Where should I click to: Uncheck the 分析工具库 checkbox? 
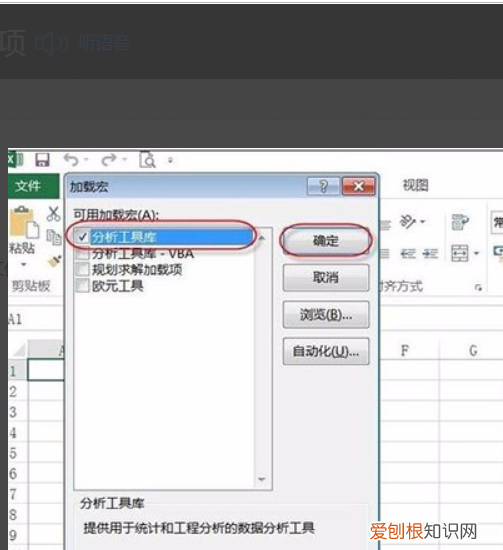(83, 237)
